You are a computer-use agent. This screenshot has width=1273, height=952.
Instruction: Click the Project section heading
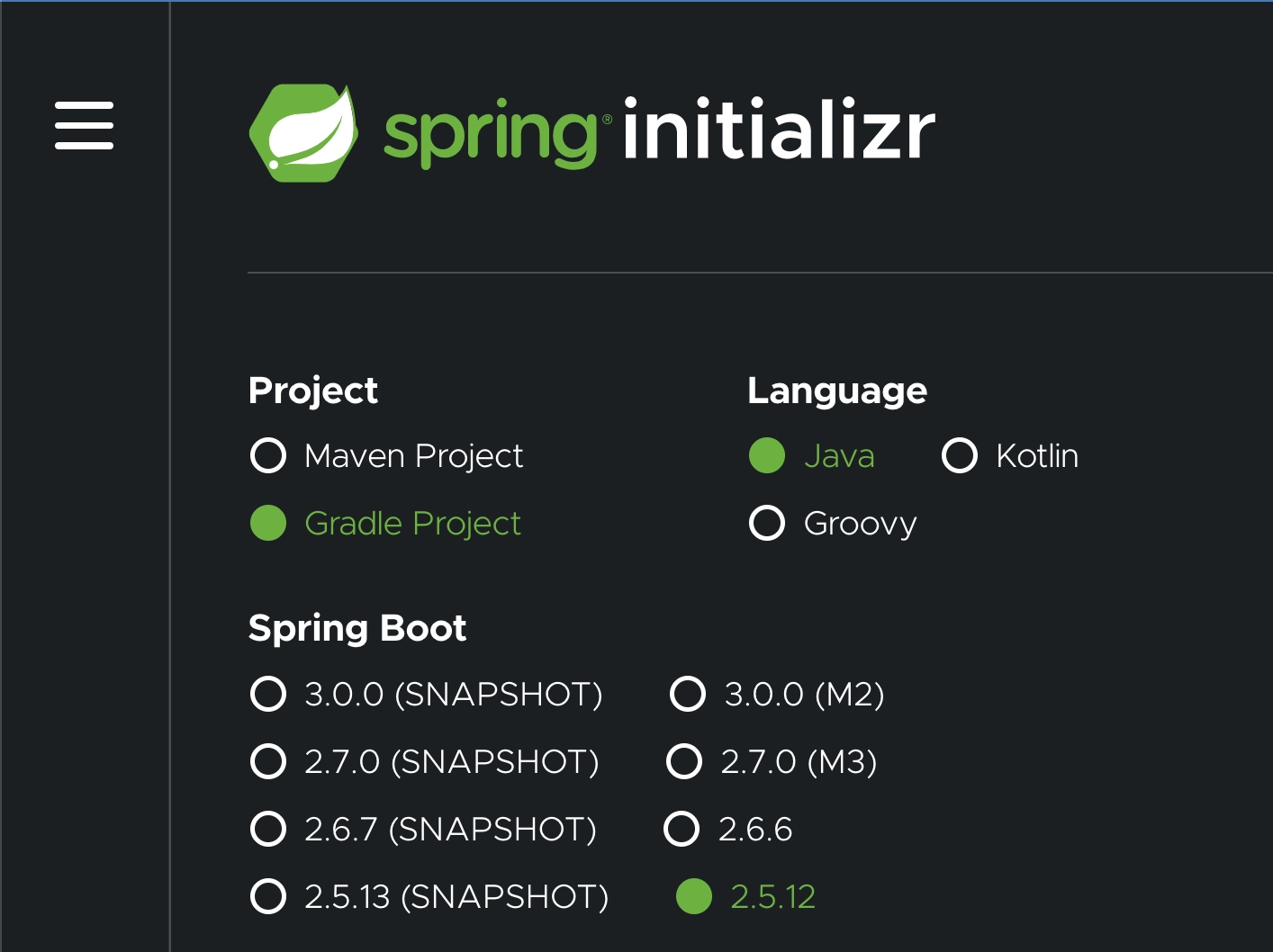point(313,391)
